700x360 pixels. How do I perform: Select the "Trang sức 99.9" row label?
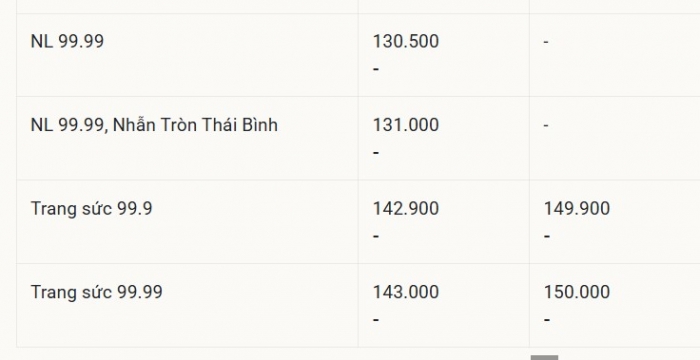click(x=92, y=209)
